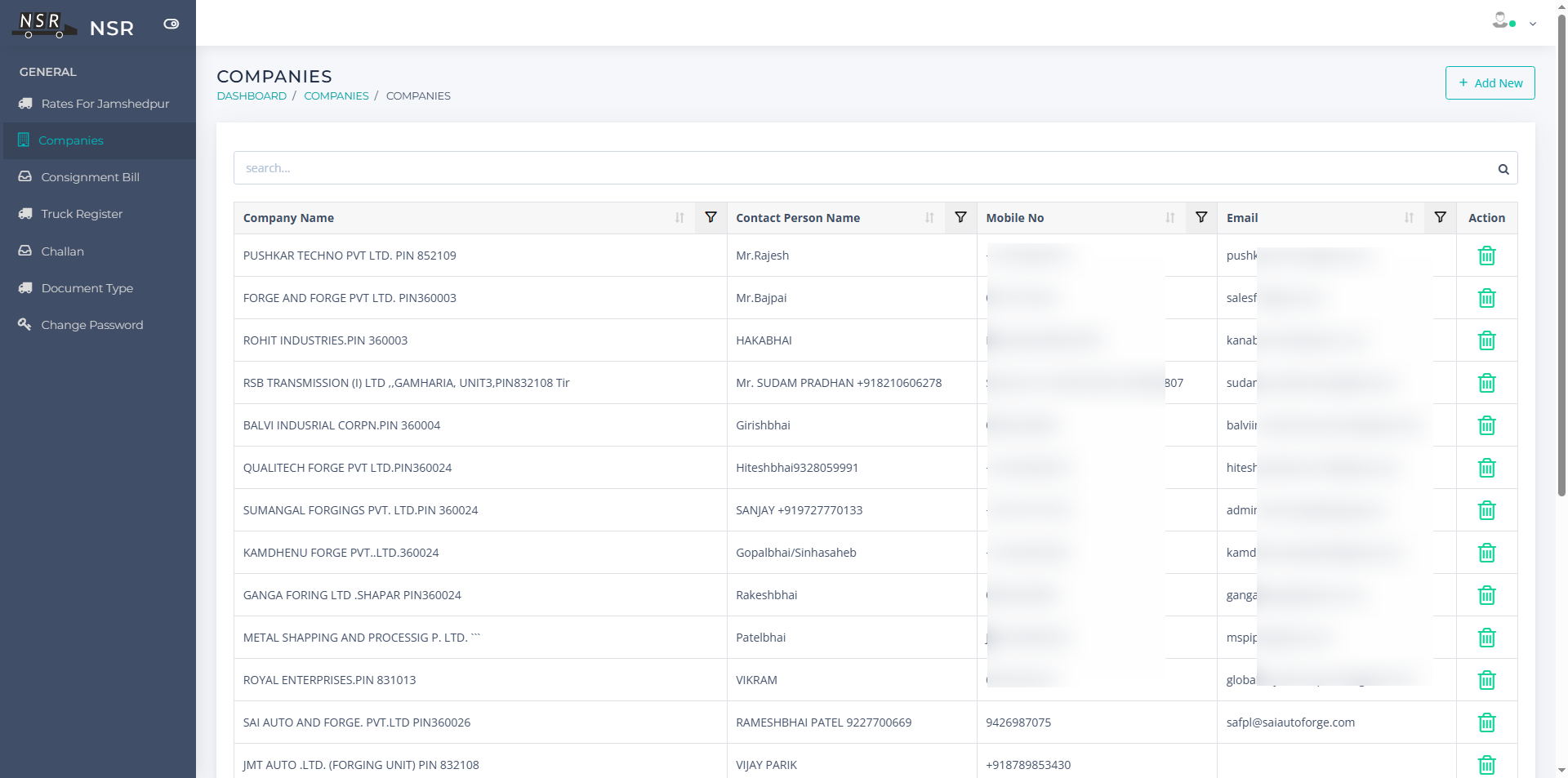1568x778 pixels.
Task: Select GANGA FORING LTD .SHAPAR cell
Action: pos(480,595)
